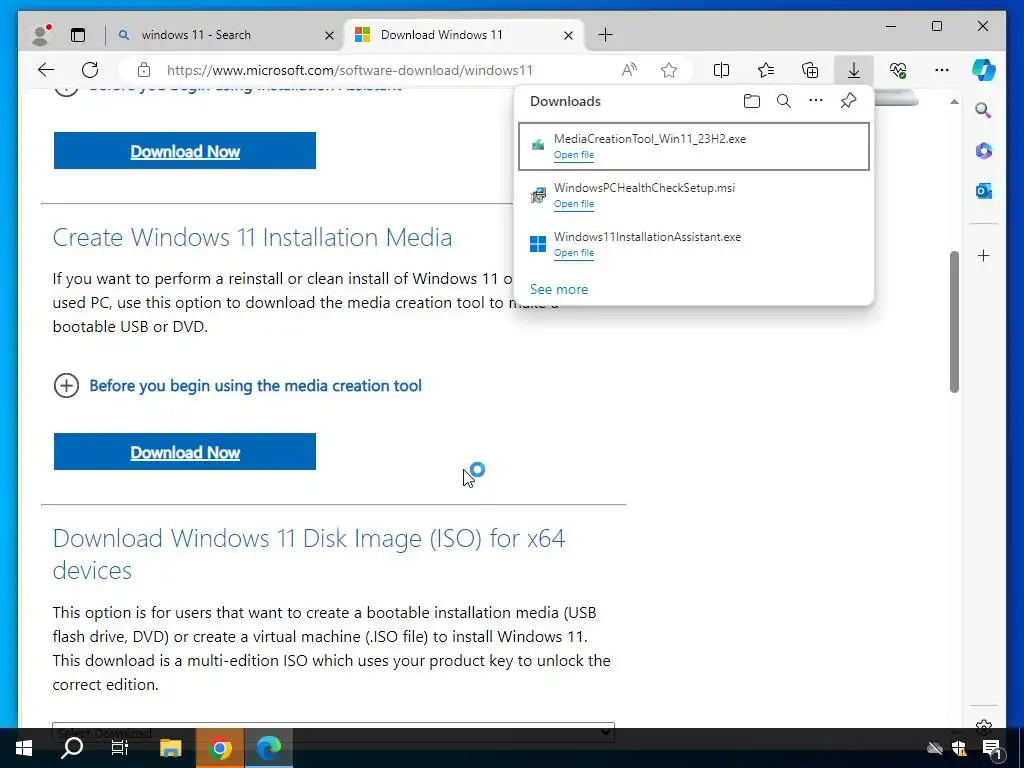Image resolution: width=1024 pixels, height=768 pixels.
Task: Close the windows 11 - Search tab
Action: (x=329, y=35)
